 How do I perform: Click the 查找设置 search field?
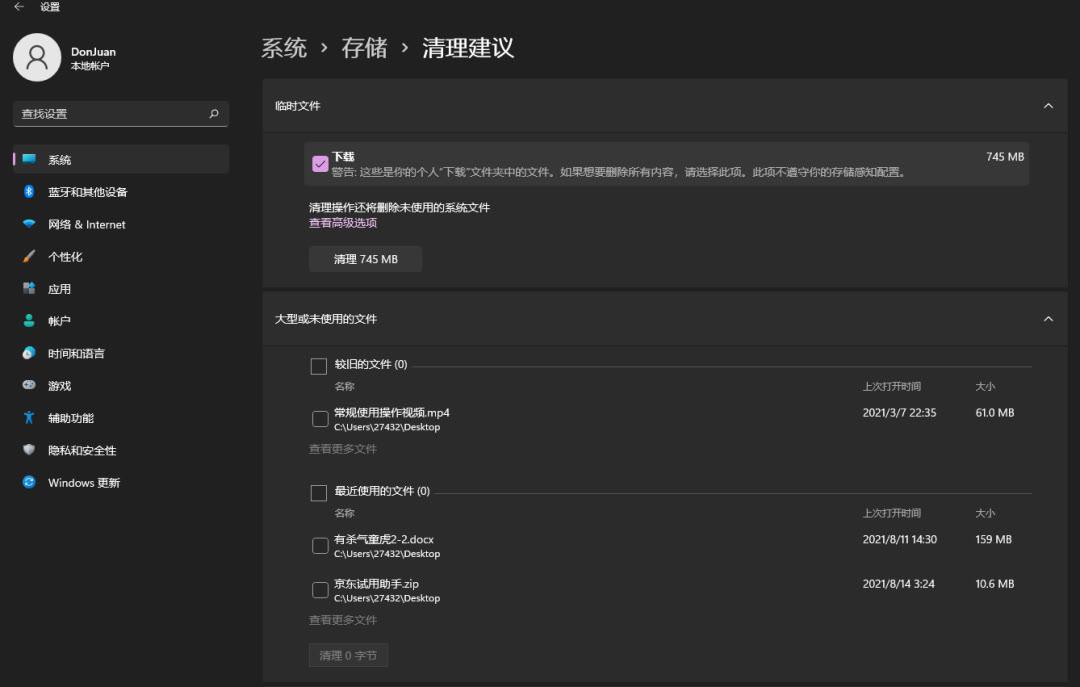[x=121, y=114]
